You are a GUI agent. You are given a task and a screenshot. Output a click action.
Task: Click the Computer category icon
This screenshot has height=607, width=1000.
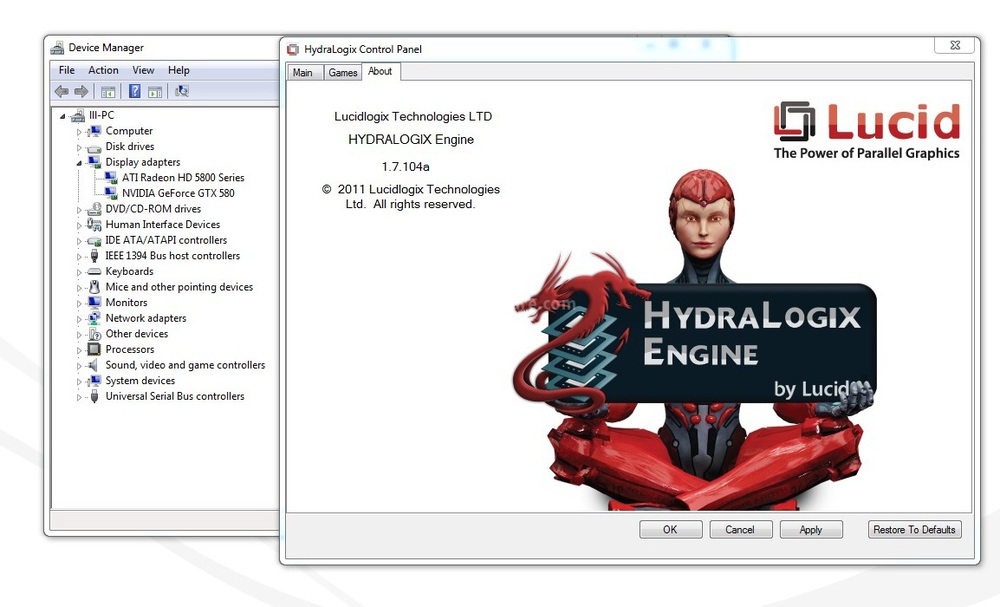click(x=94, y=131)
